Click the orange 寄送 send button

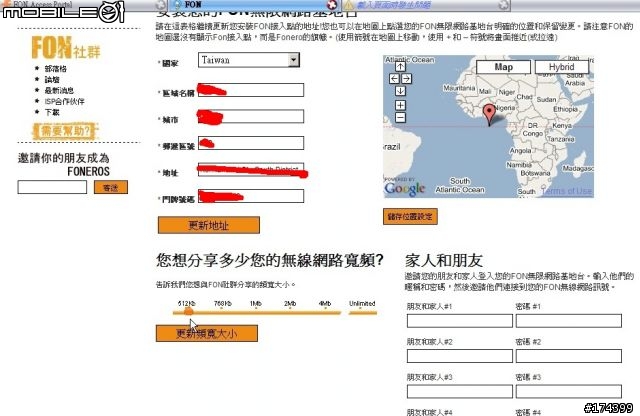pos(111,187)
